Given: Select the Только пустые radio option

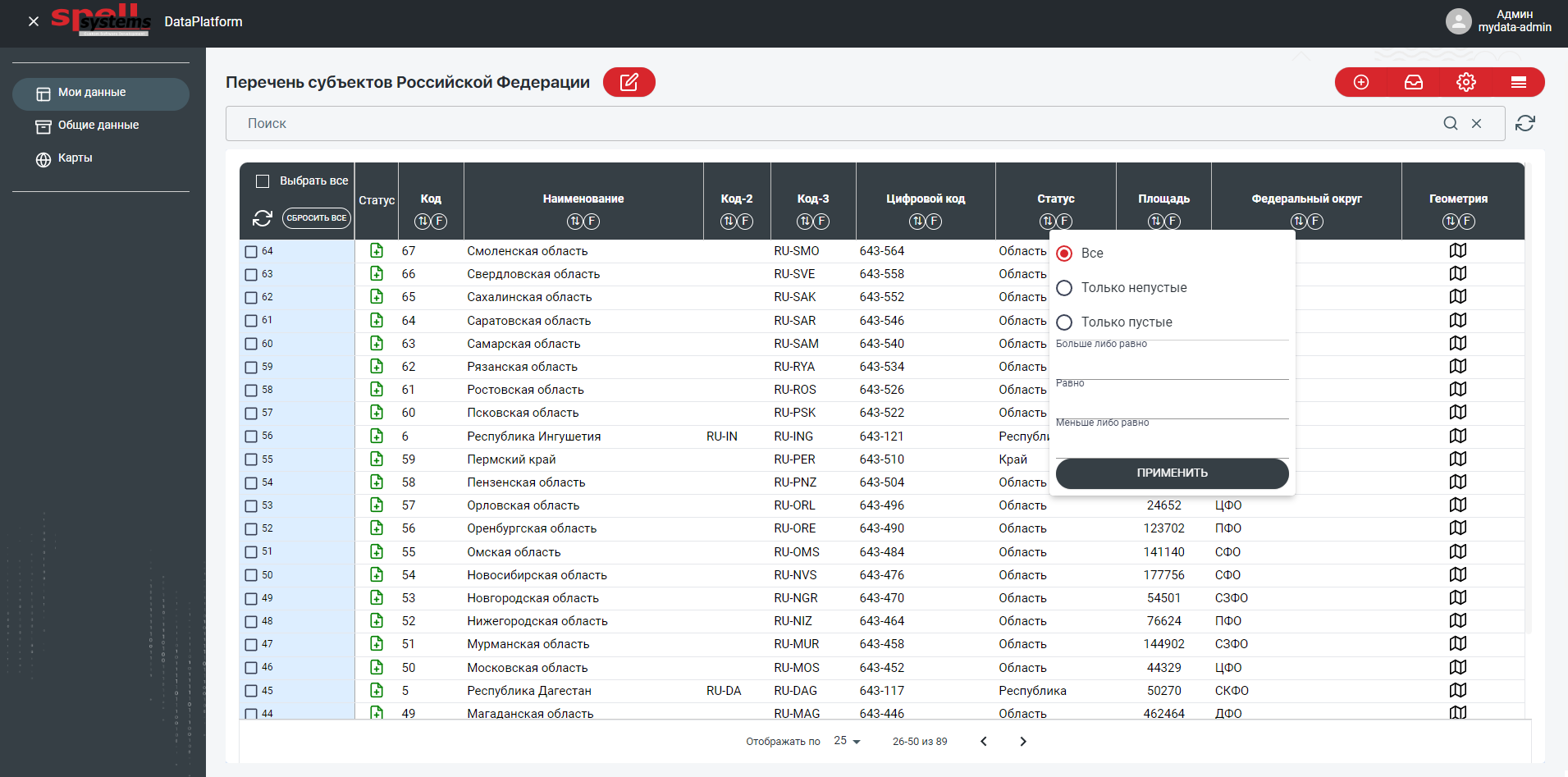Looking at the screenshot, I should tap(1064, 322).
